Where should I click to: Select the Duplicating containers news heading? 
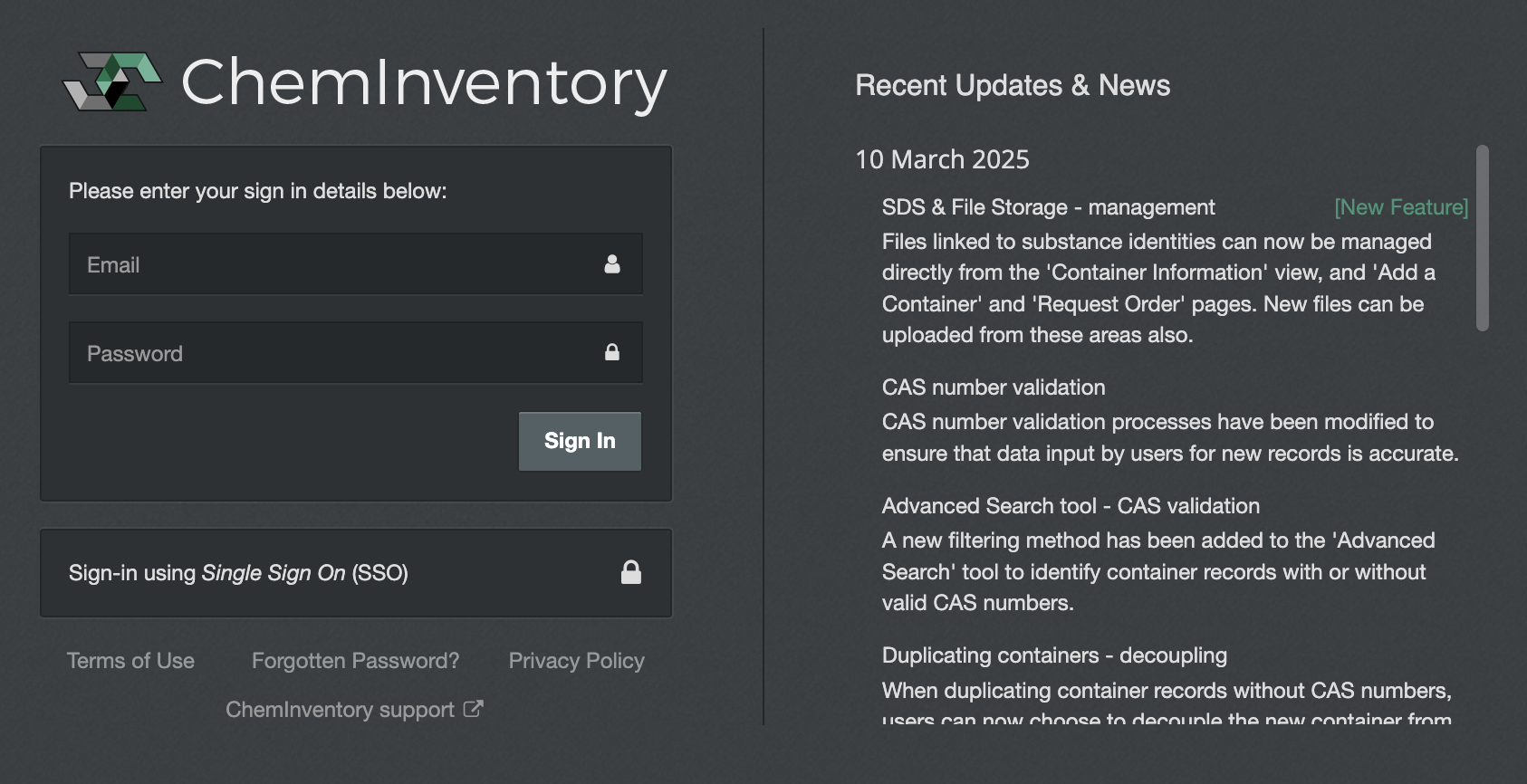[1054, 655]
